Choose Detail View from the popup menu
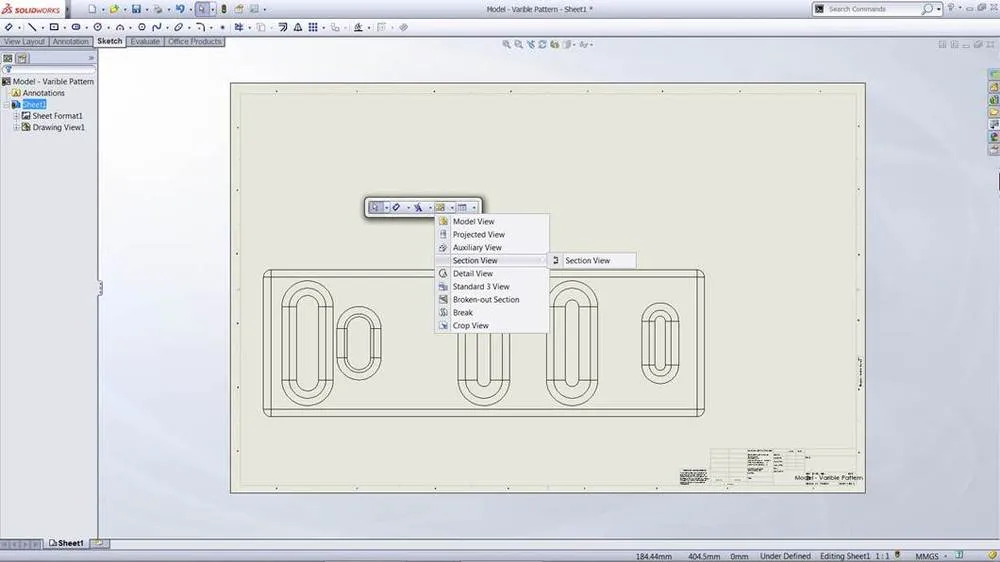 click(492, 274)
